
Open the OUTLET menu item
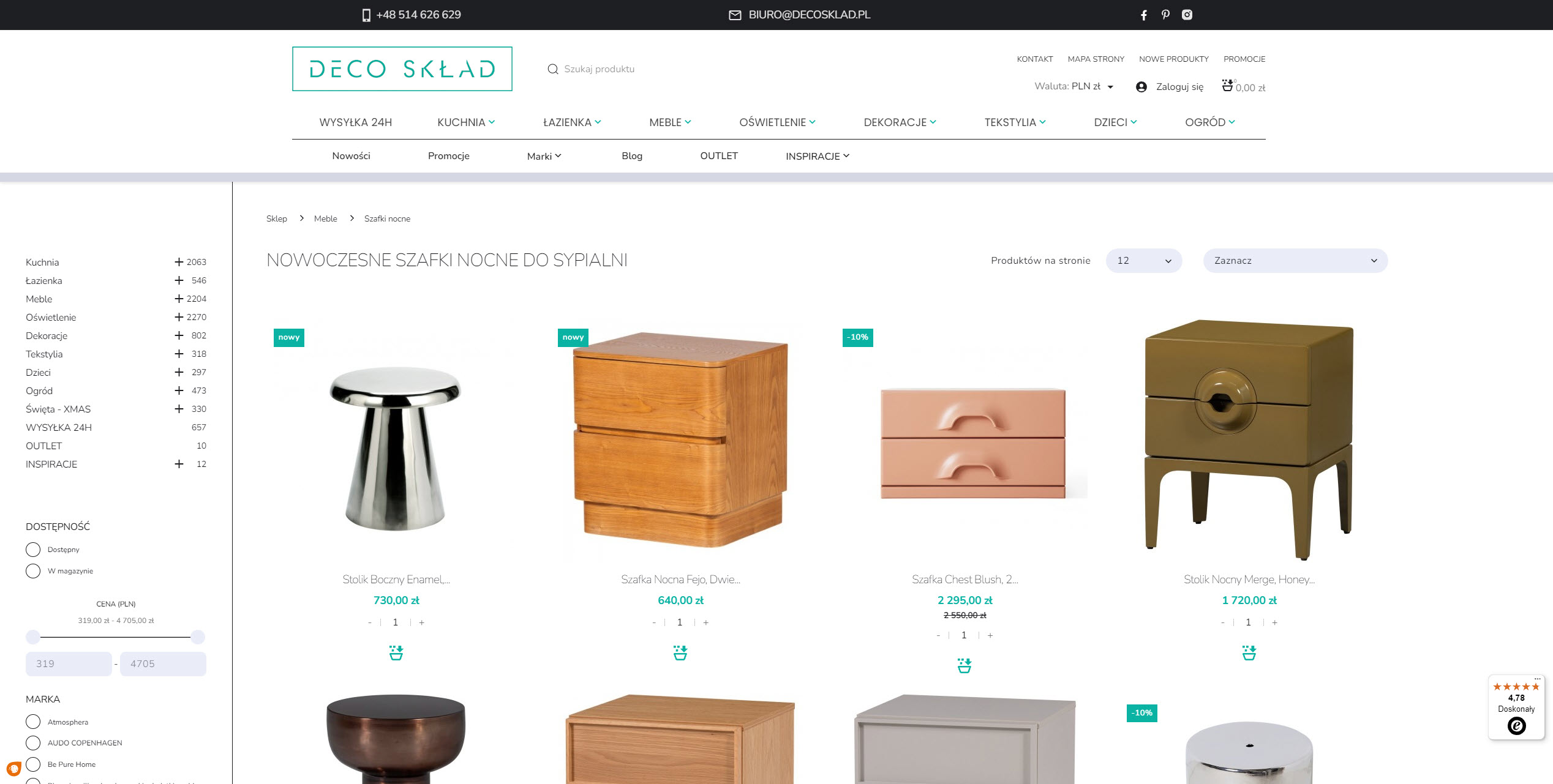point(719,156)
